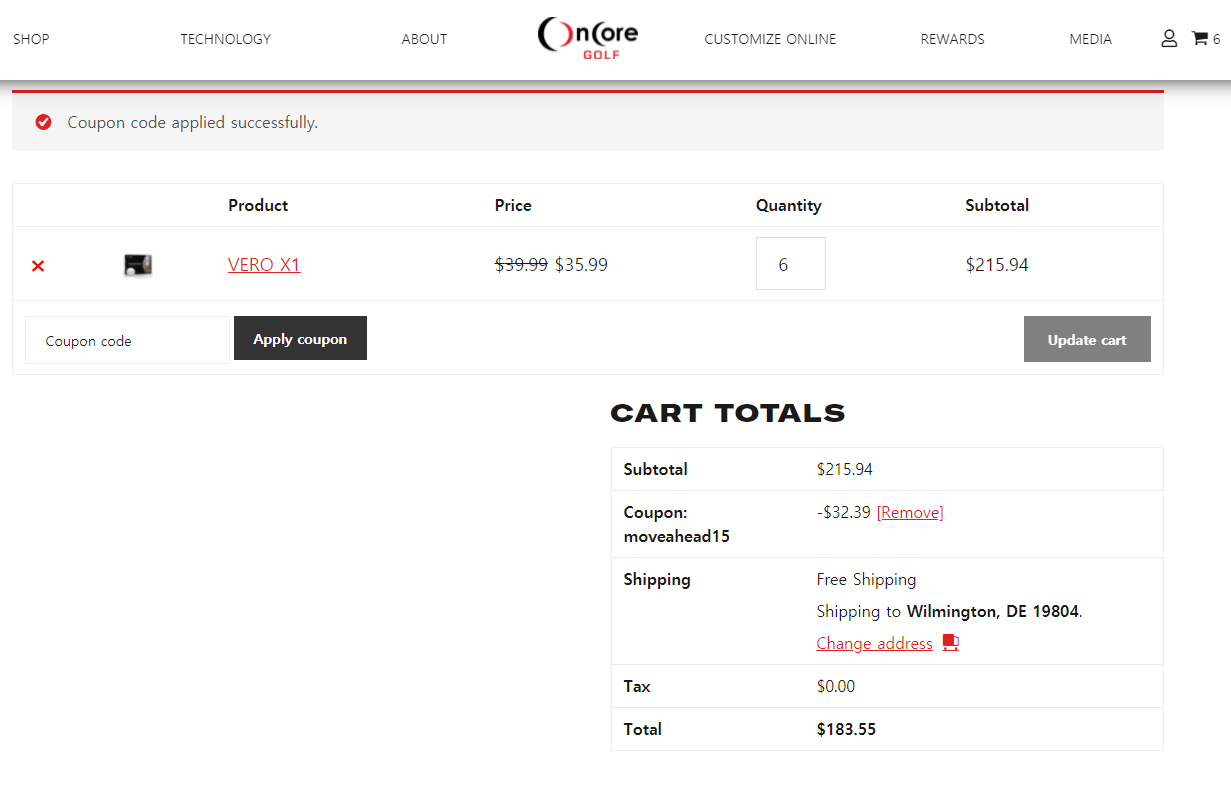
Task: Open the user account icon
Action: point(1168,39)
